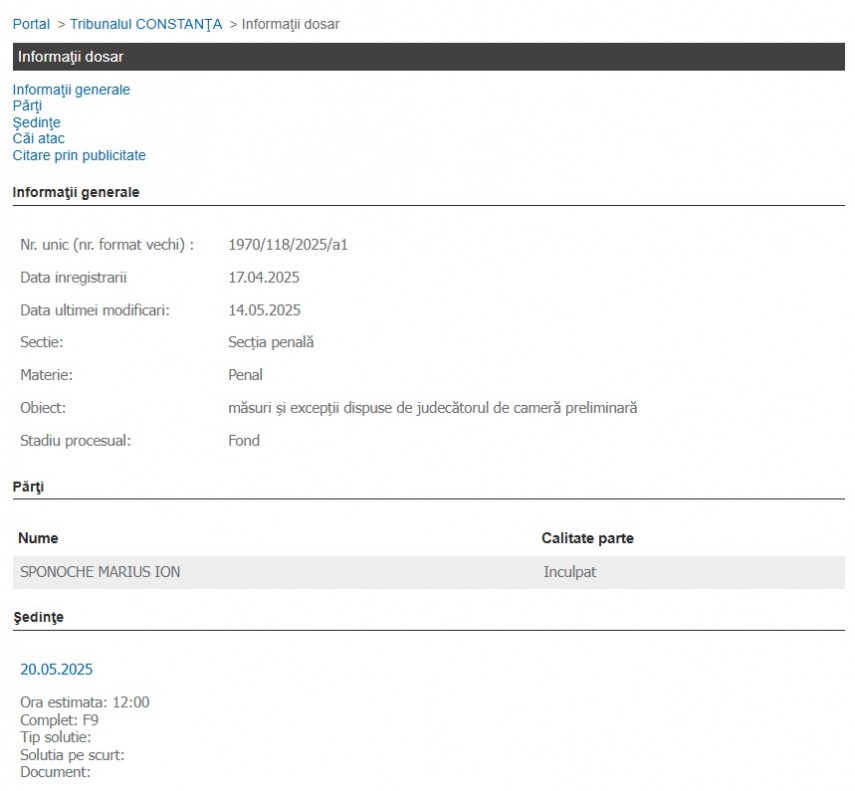Click the bold Părți section heading
The width and height of the screenshot is (855, 791).
pos(28,487)
